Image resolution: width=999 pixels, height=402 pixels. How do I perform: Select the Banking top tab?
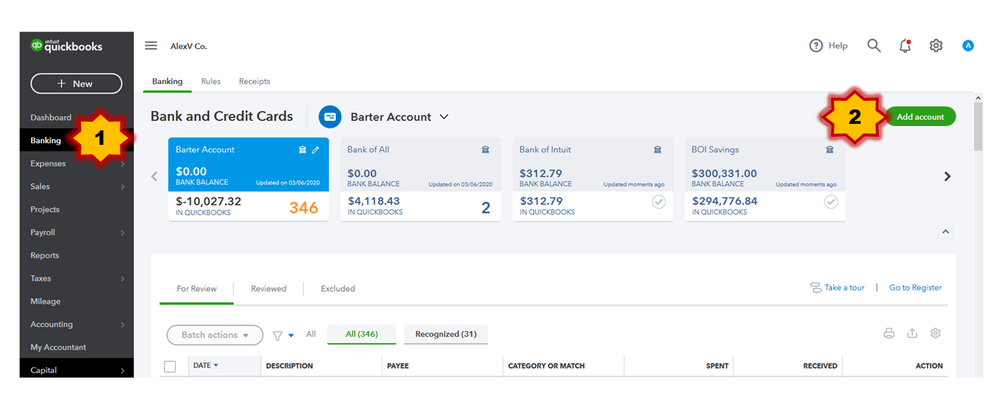click(167, 82)
